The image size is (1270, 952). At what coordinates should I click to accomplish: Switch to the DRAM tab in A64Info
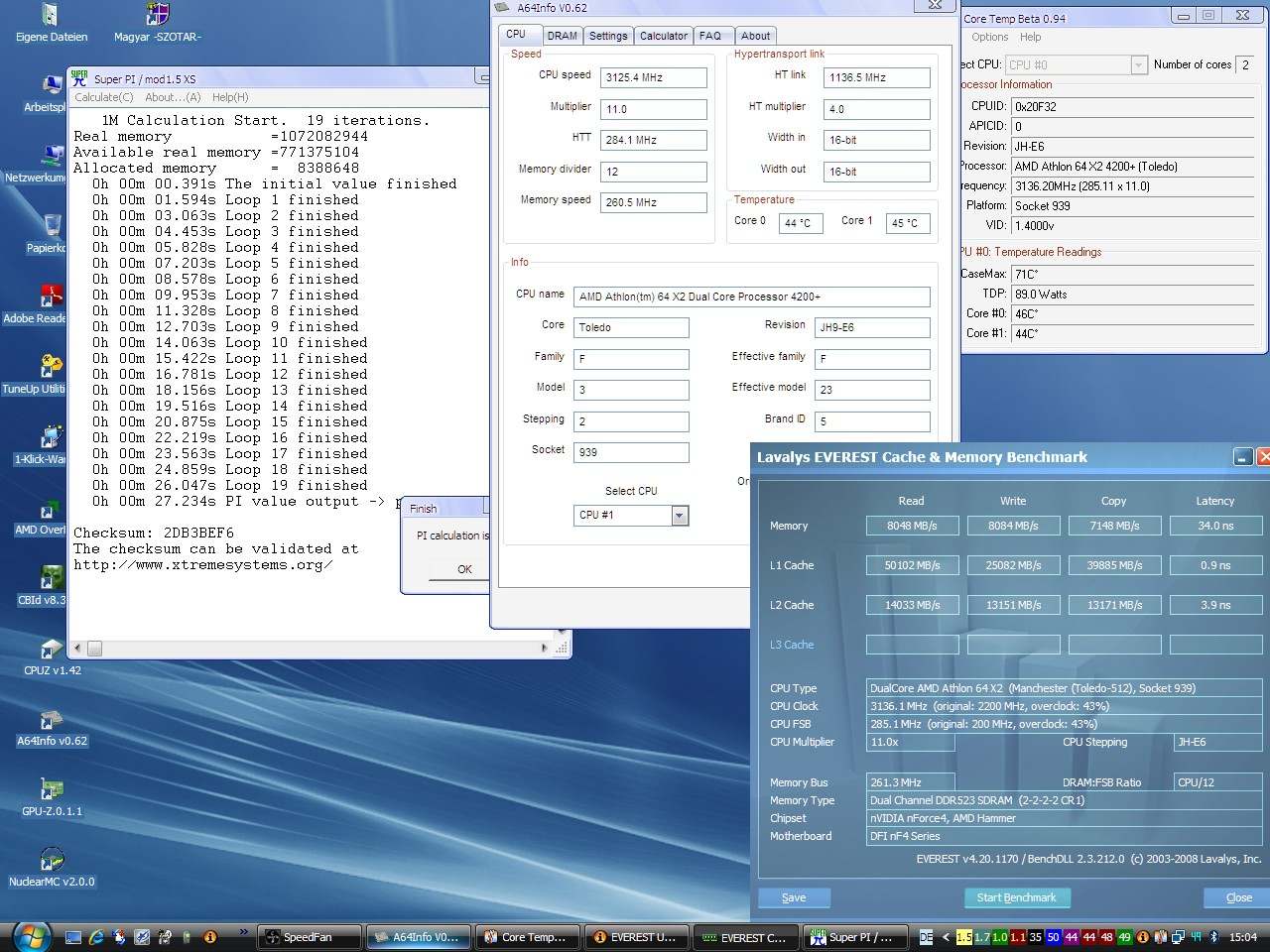[562, 36]
